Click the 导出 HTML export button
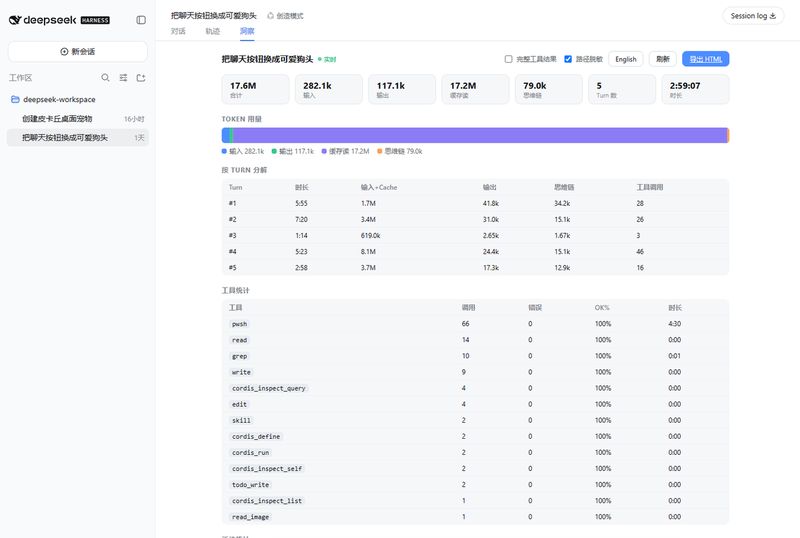 [x=706, y=59]
